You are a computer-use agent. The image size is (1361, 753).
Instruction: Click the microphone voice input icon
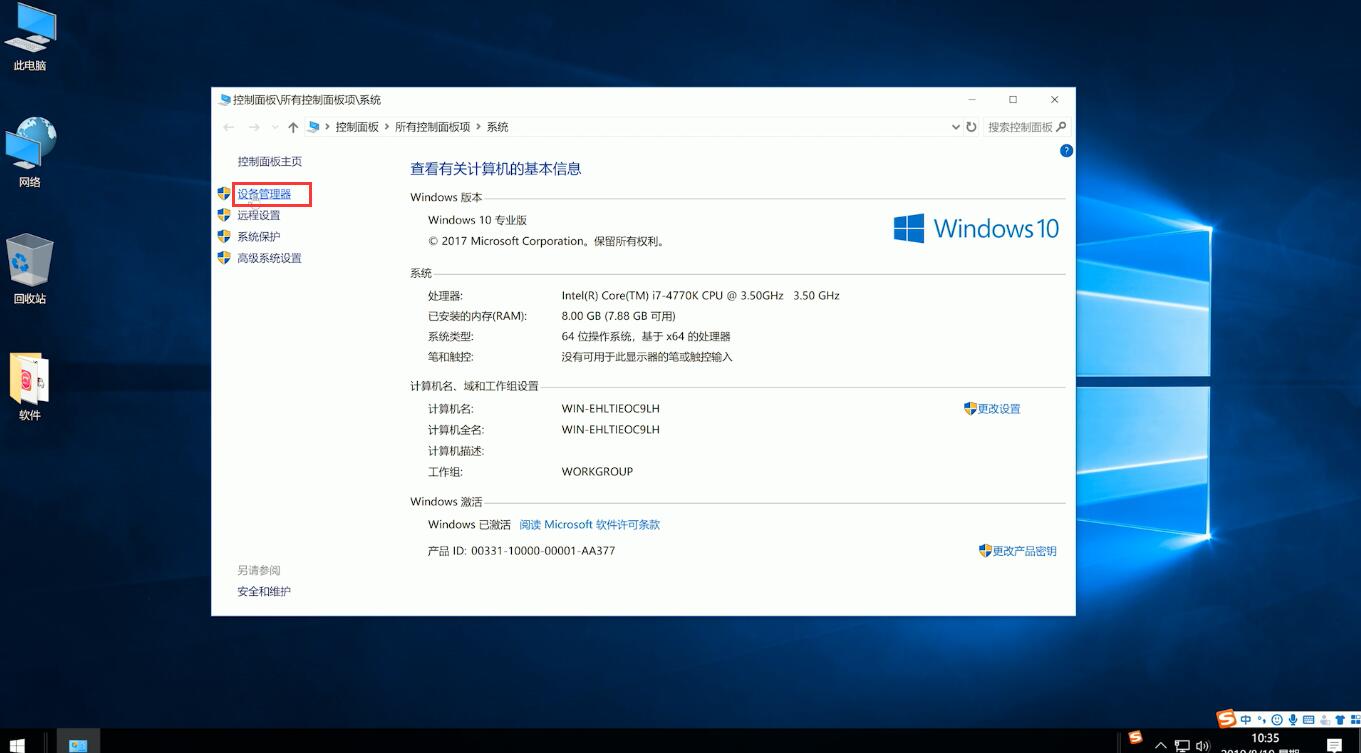point(1293,720)
